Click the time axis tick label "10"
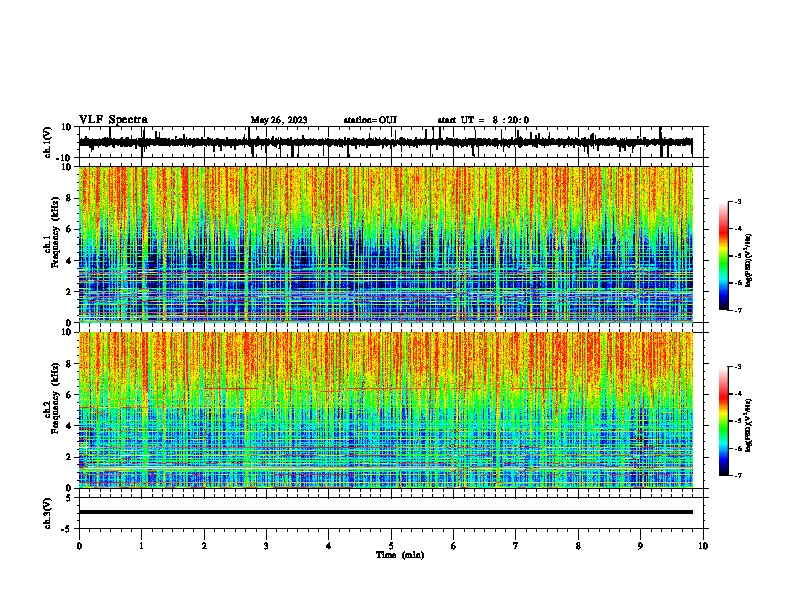792x612 pixels. pos(703,546)
